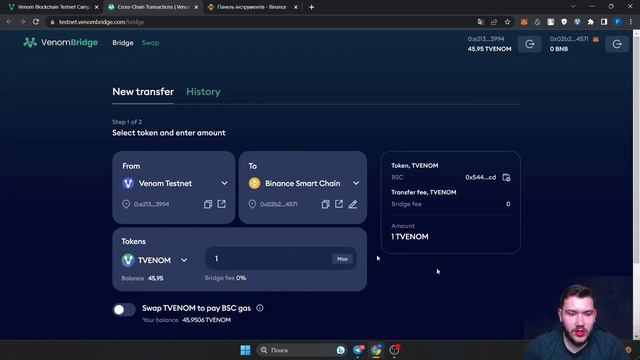This screenshot has height=360, width=640.
Task: Switch to the New transfer tab
Action: click(x=143, y=92)
